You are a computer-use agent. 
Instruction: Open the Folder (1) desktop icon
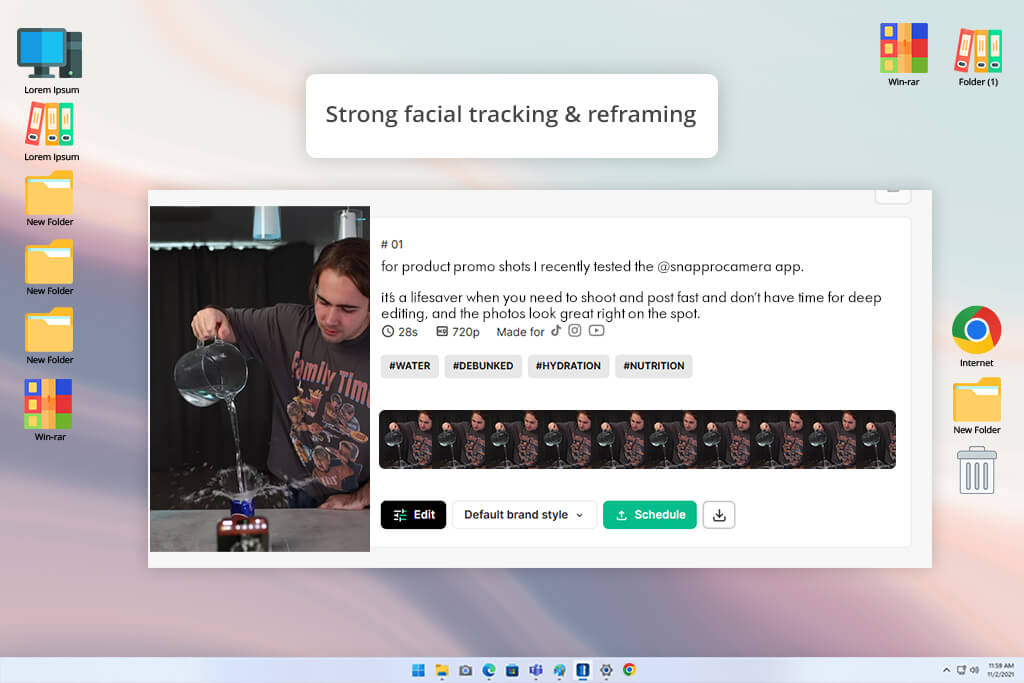[978, 57]
